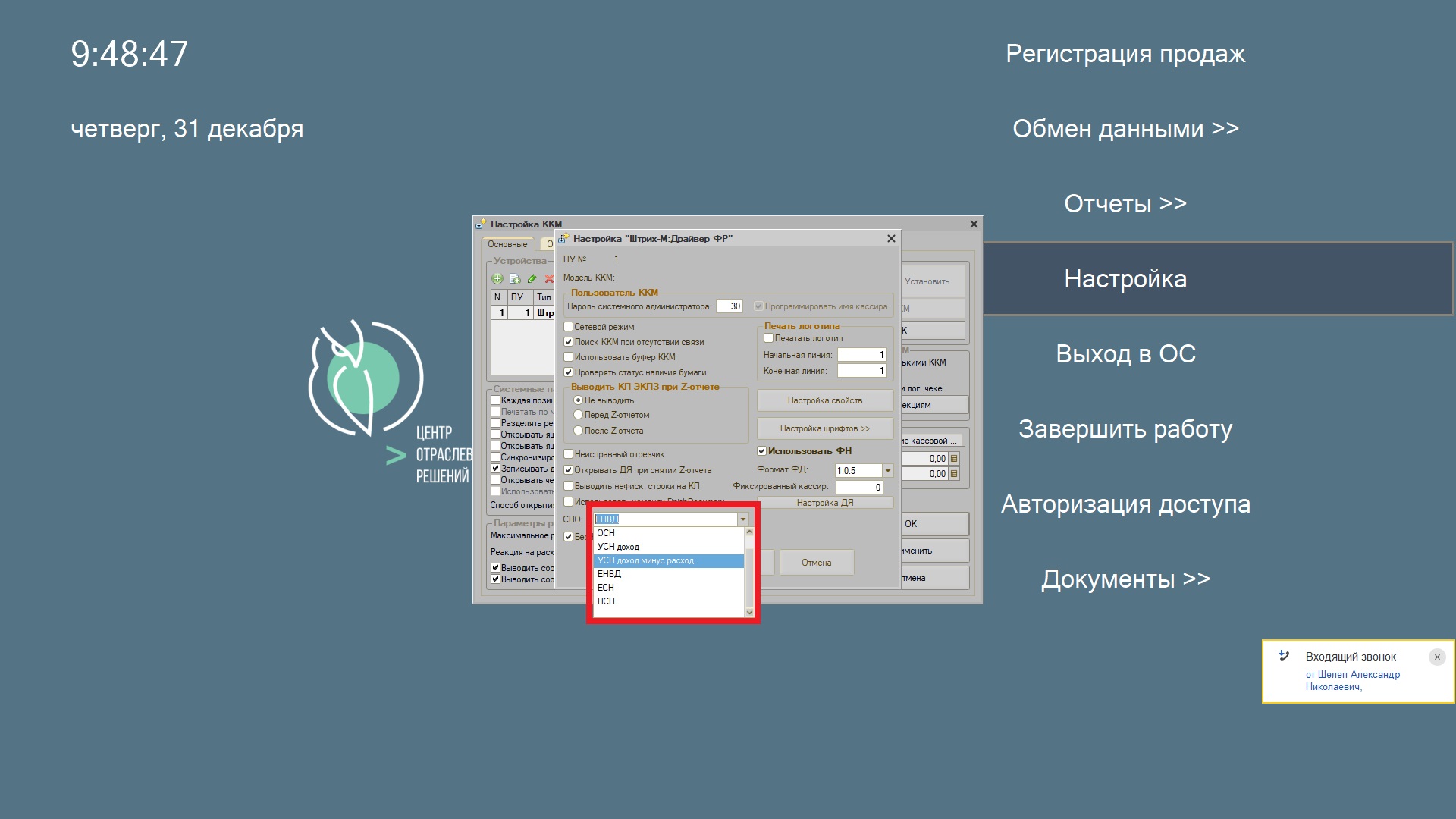Choose УСН доход минус расход option
Image resolution: width=1456 pixels, height=819 pixels.
click(x=668, y=560)
